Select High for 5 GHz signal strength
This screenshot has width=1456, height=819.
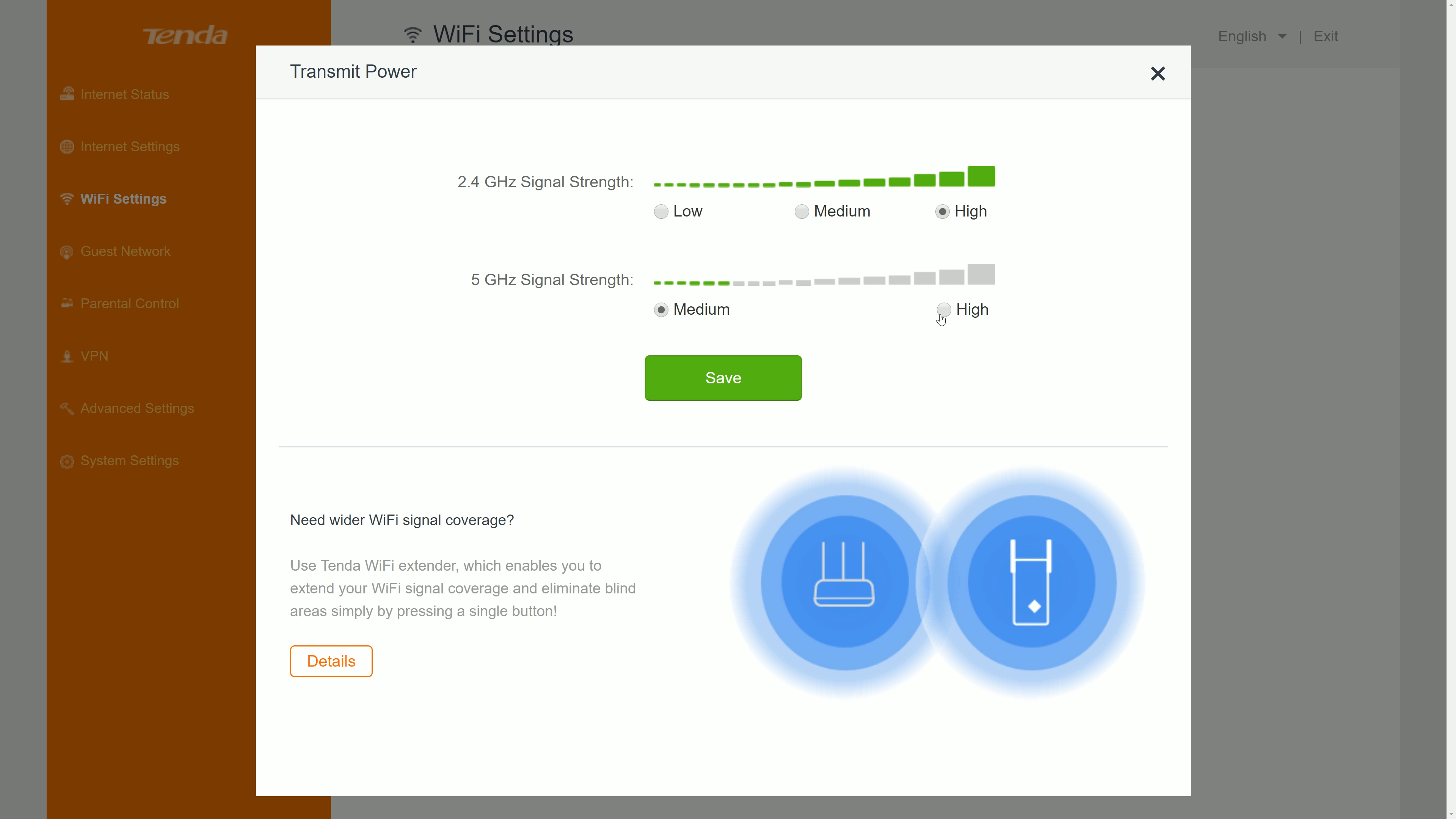pos(943,309)
